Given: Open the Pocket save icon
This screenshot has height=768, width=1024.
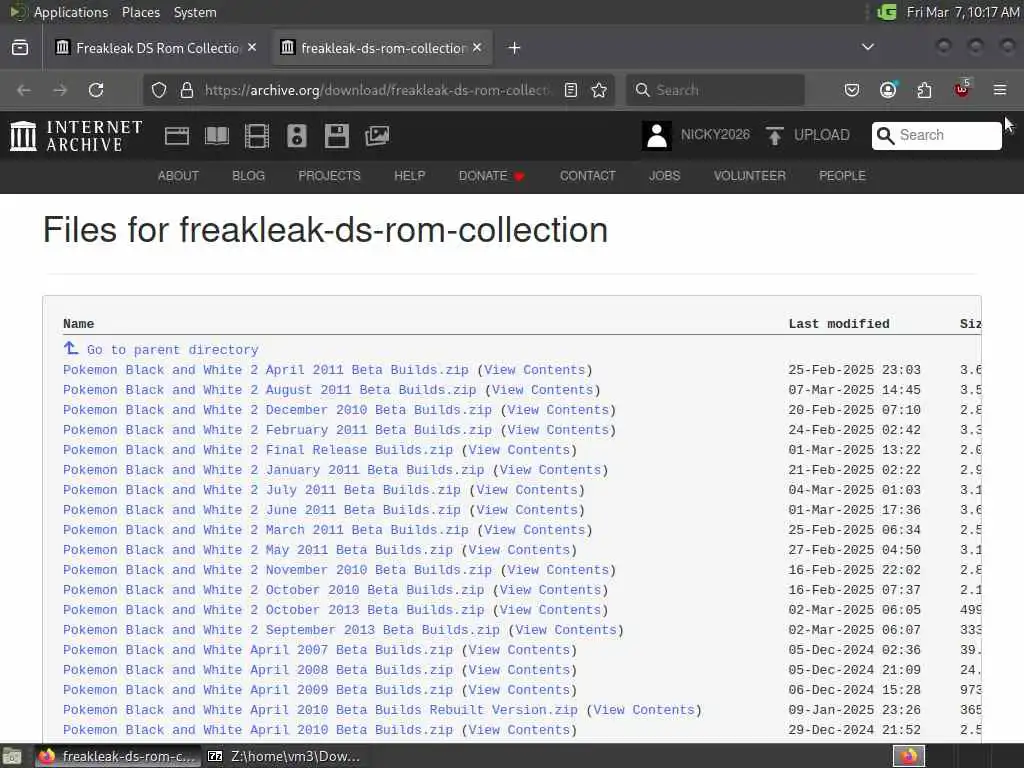Looking at the screenshot, I should pos(852,90).
